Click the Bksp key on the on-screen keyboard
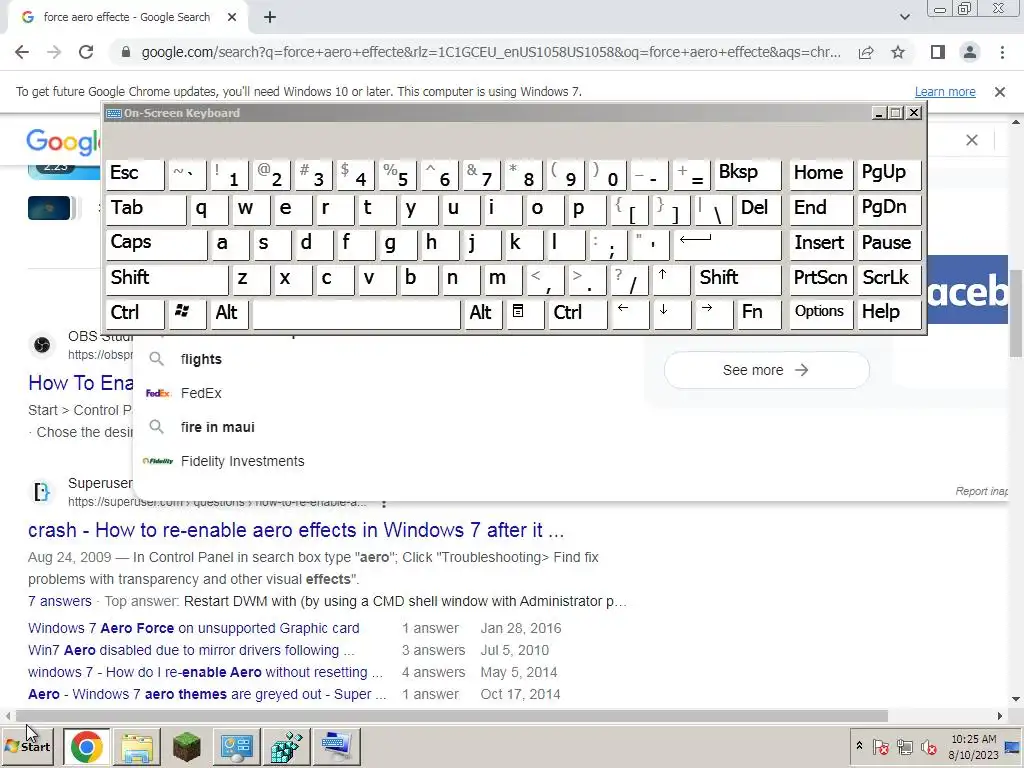The height and width of the screenshot is (768, 1024). pyautogui.click(x=748, y=174)
